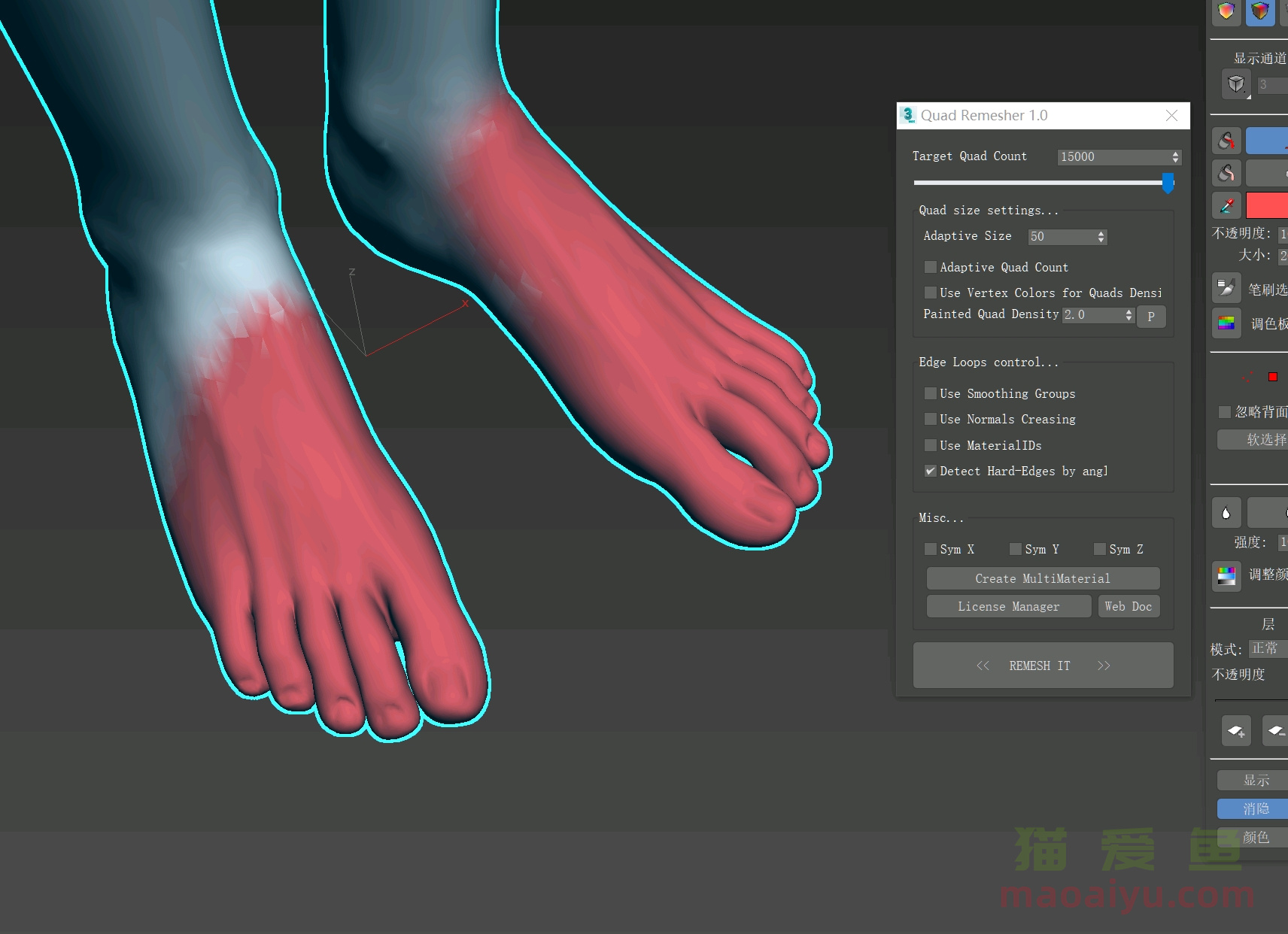Click the eyedropper color picker tool
The width and height of the screenshot is (1288, 934).
(1226, 205)
